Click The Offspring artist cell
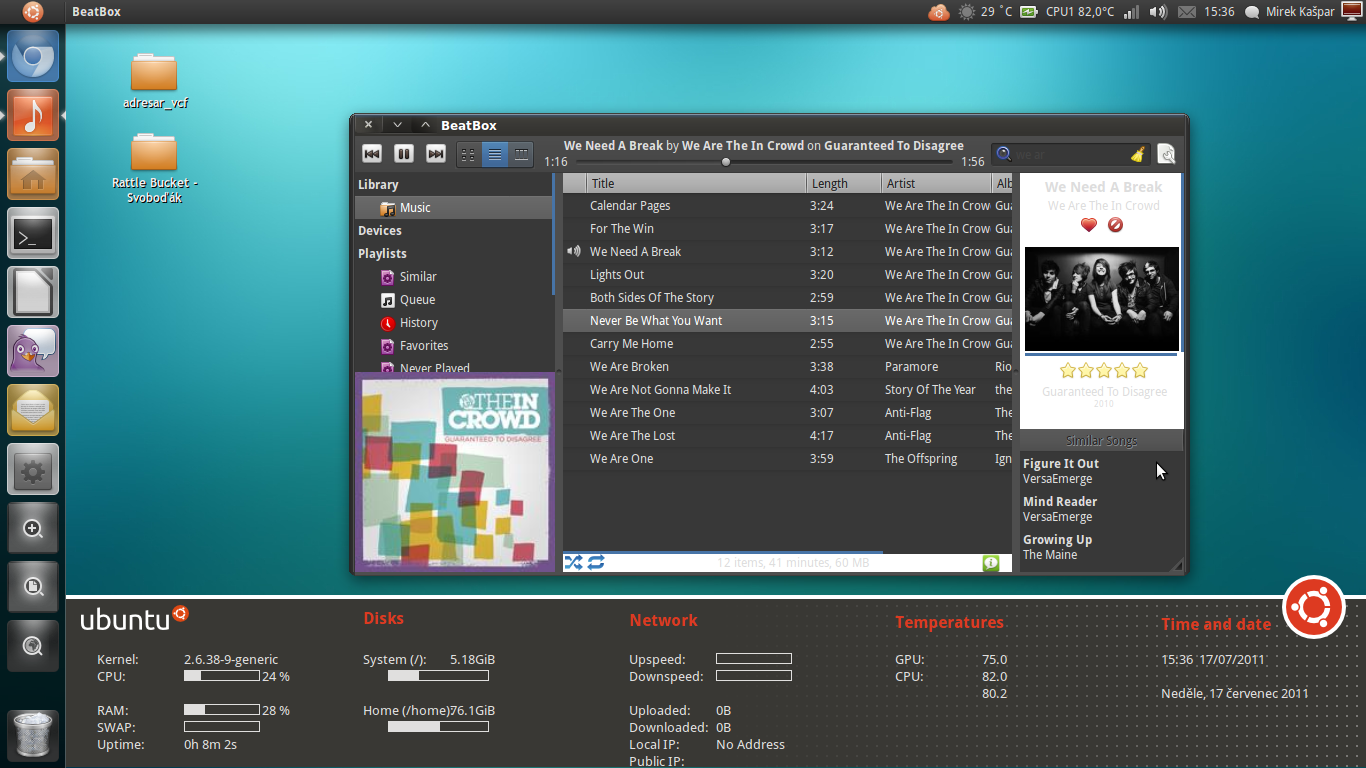 point(921,458)
